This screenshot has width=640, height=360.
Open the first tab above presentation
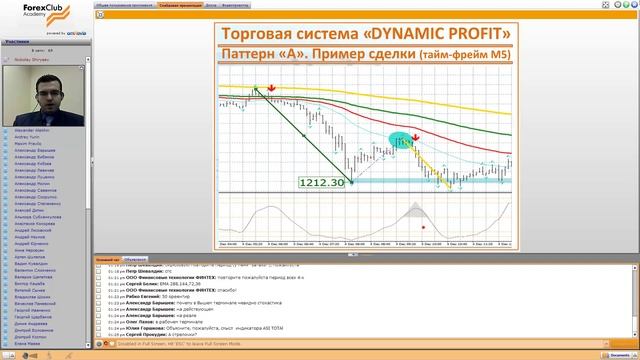[125, 5]
